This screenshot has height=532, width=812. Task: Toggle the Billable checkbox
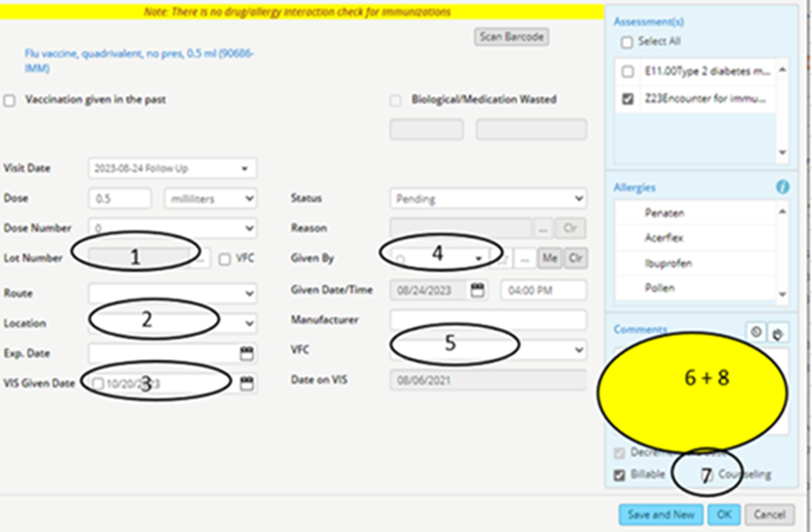[x=619, y=475]
